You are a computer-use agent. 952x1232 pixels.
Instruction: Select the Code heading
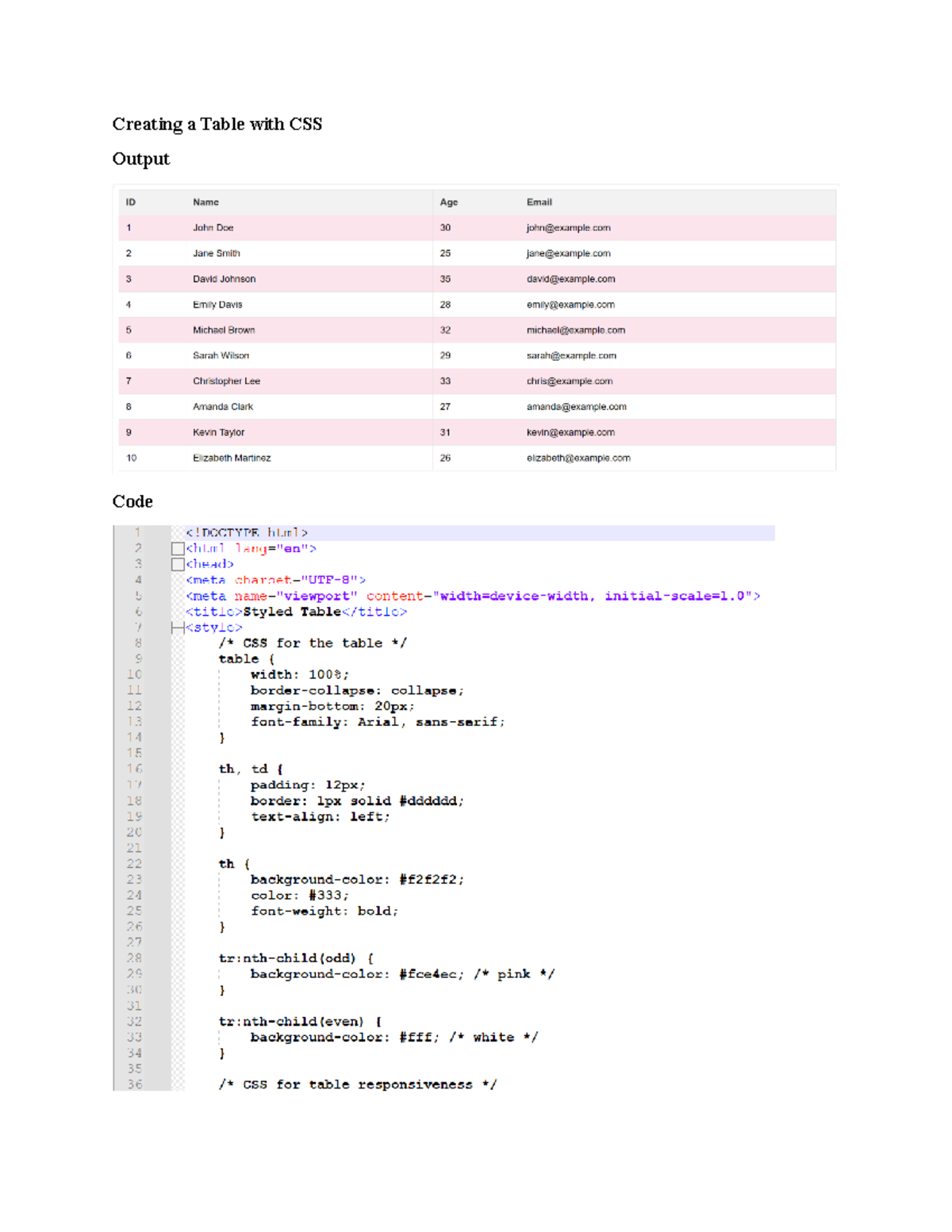[x=132, y=501]
